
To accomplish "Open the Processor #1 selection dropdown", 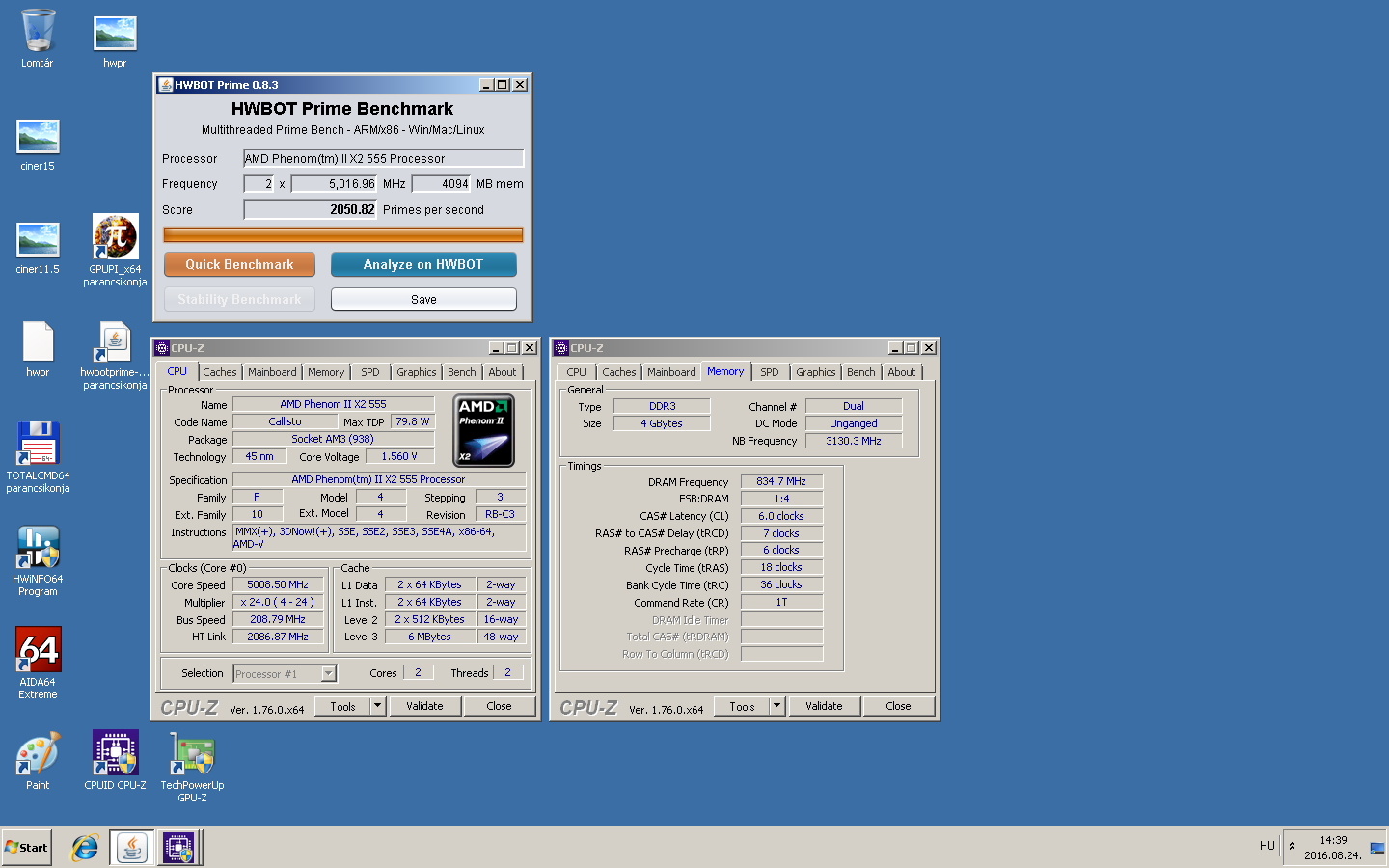I will 285,673.
